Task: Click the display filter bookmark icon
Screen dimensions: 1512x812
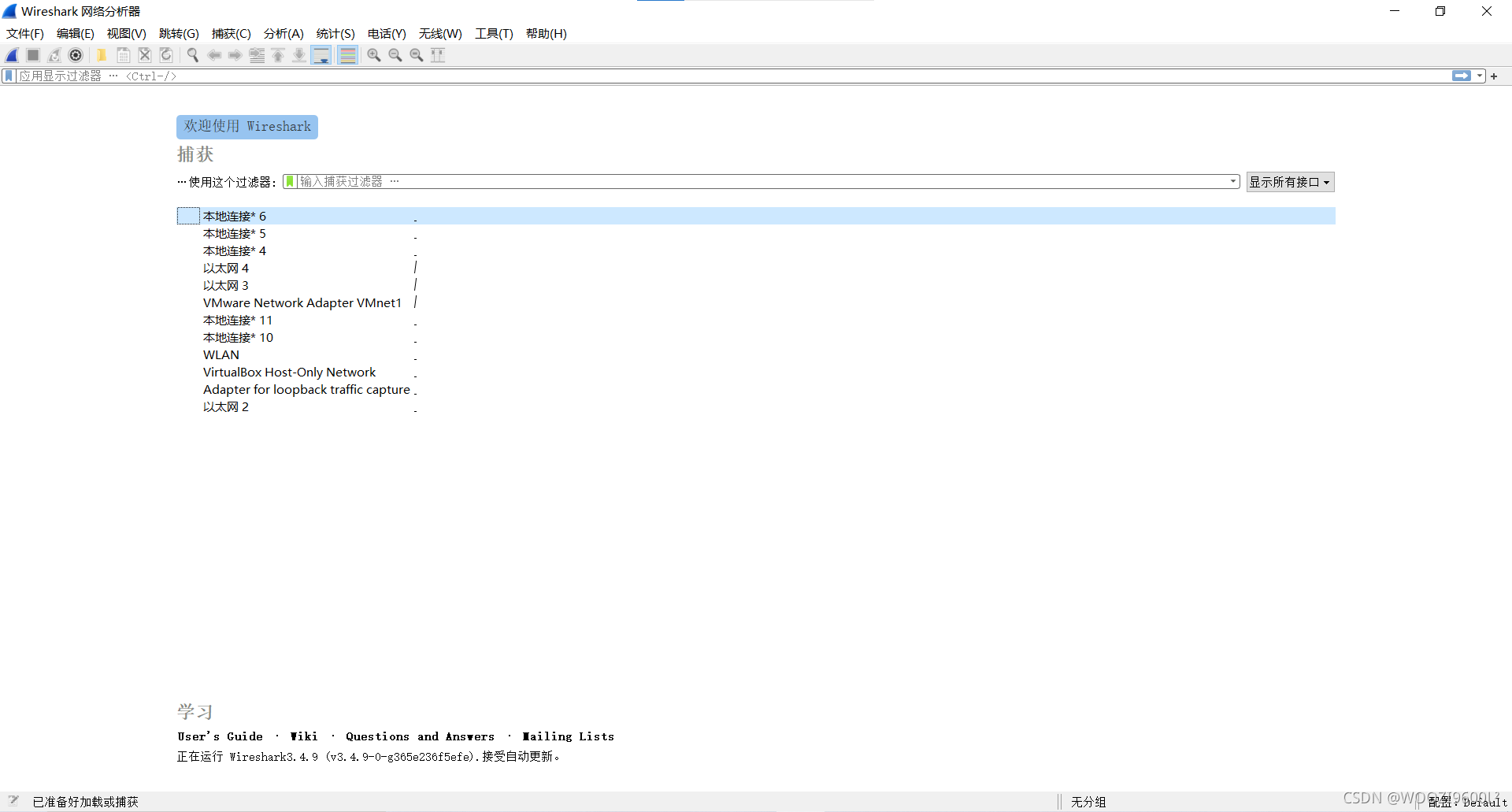Action: point(9,76)
